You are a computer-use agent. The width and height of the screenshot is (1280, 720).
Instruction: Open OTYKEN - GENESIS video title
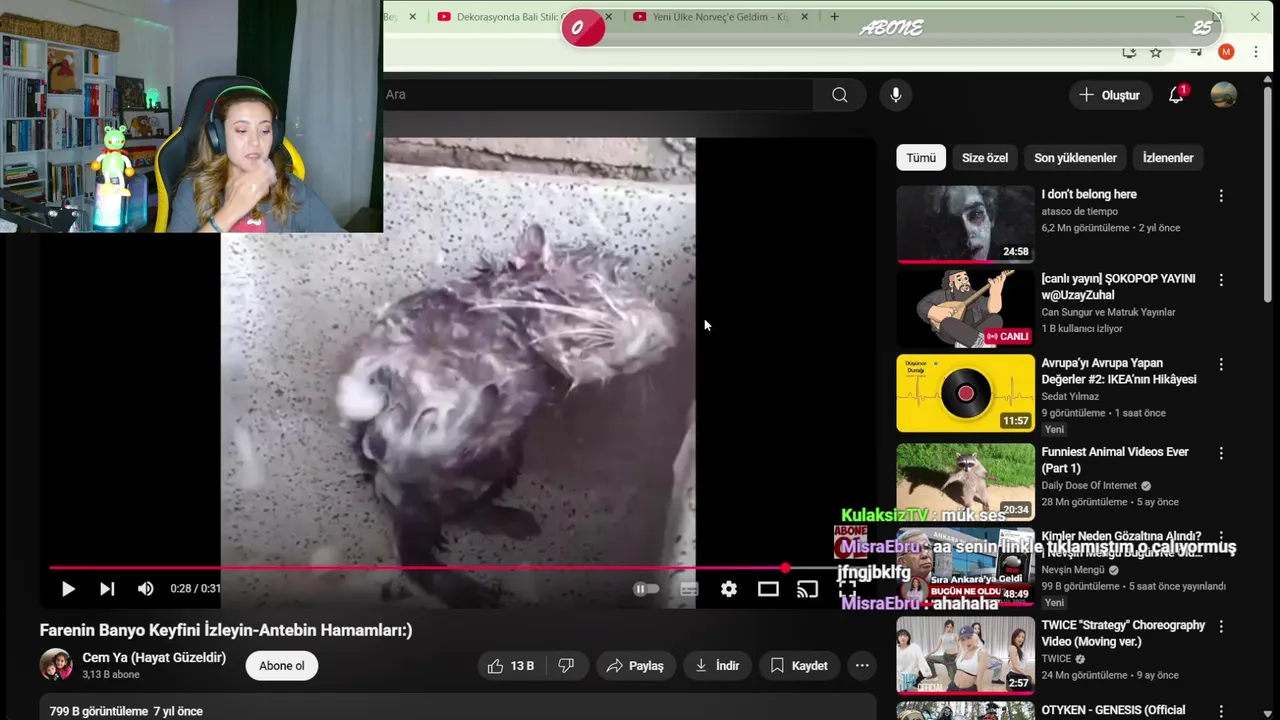pyautogui.click(x=1113, y=710)
